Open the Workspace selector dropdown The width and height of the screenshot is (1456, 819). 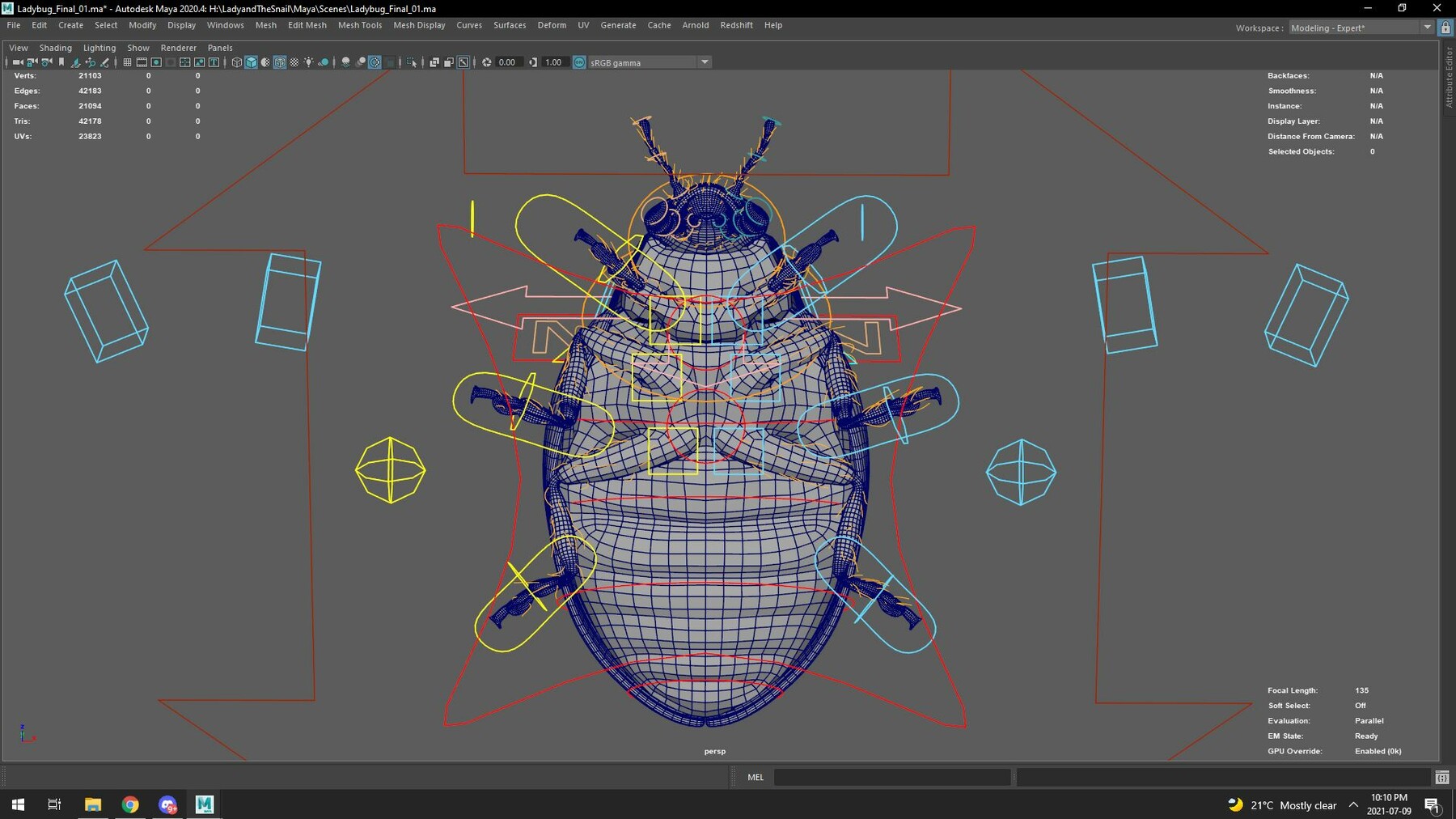coord(1428,27)
